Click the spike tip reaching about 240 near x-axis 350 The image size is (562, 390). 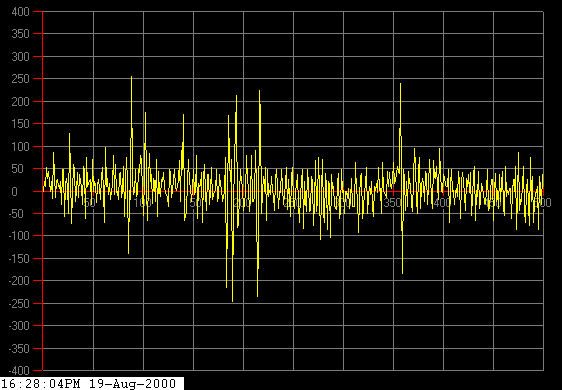pos(400,84)
